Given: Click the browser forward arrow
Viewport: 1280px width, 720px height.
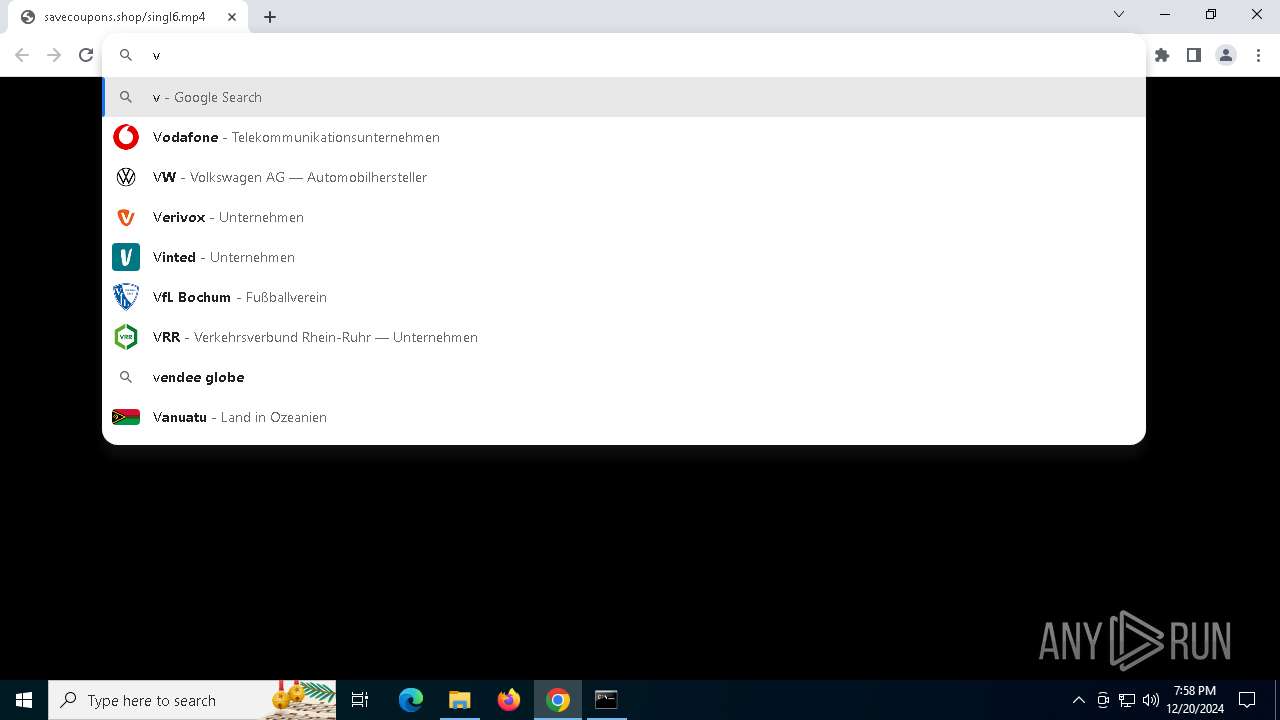Looking at the screenshot, I should click(54, 55).
